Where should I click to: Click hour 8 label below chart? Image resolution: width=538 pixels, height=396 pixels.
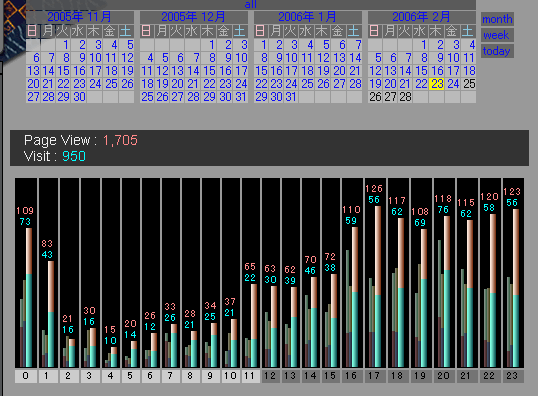pos(190,376)
